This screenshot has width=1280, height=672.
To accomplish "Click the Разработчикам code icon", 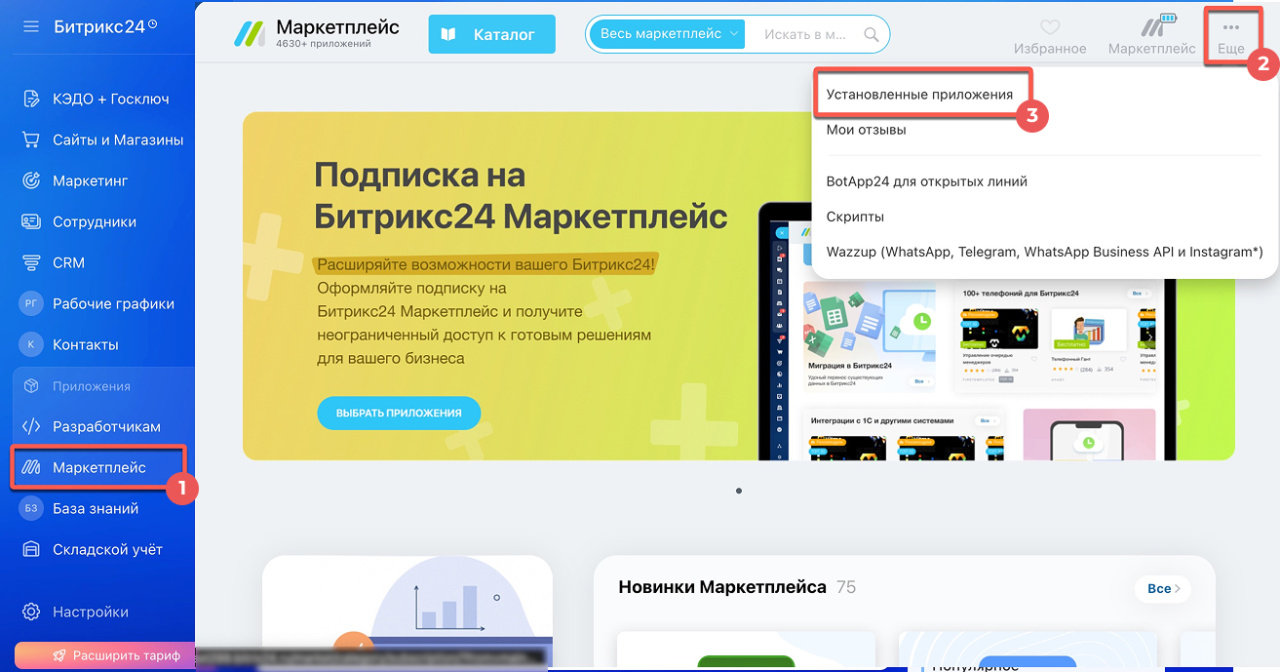I will click(x=31, y=427).
